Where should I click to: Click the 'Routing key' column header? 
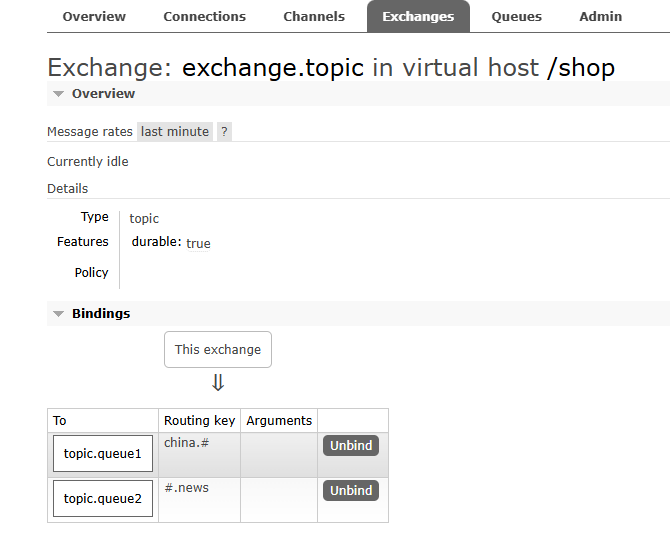click(x=200, y=421)
